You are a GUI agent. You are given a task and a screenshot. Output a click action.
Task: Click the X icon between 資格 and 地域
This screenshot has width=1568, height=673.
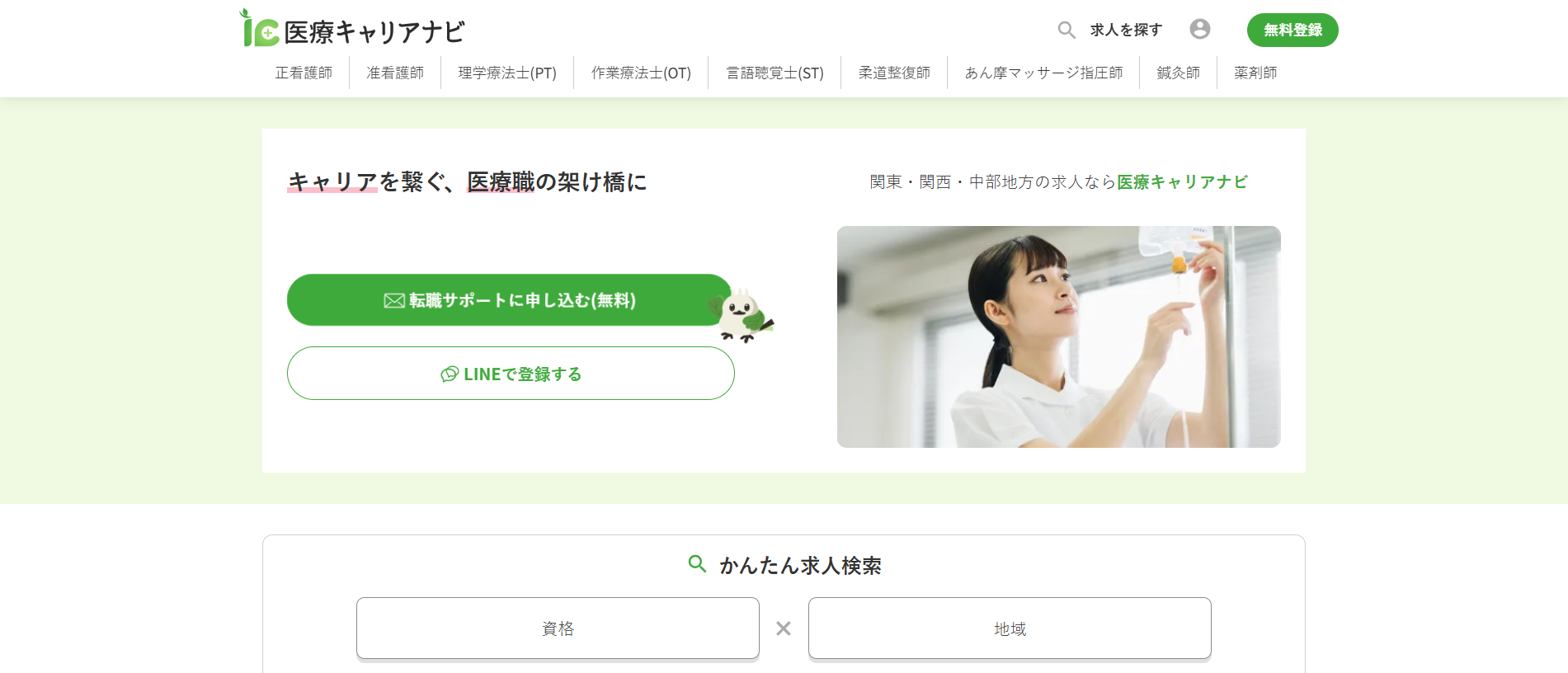click(784, 628)
